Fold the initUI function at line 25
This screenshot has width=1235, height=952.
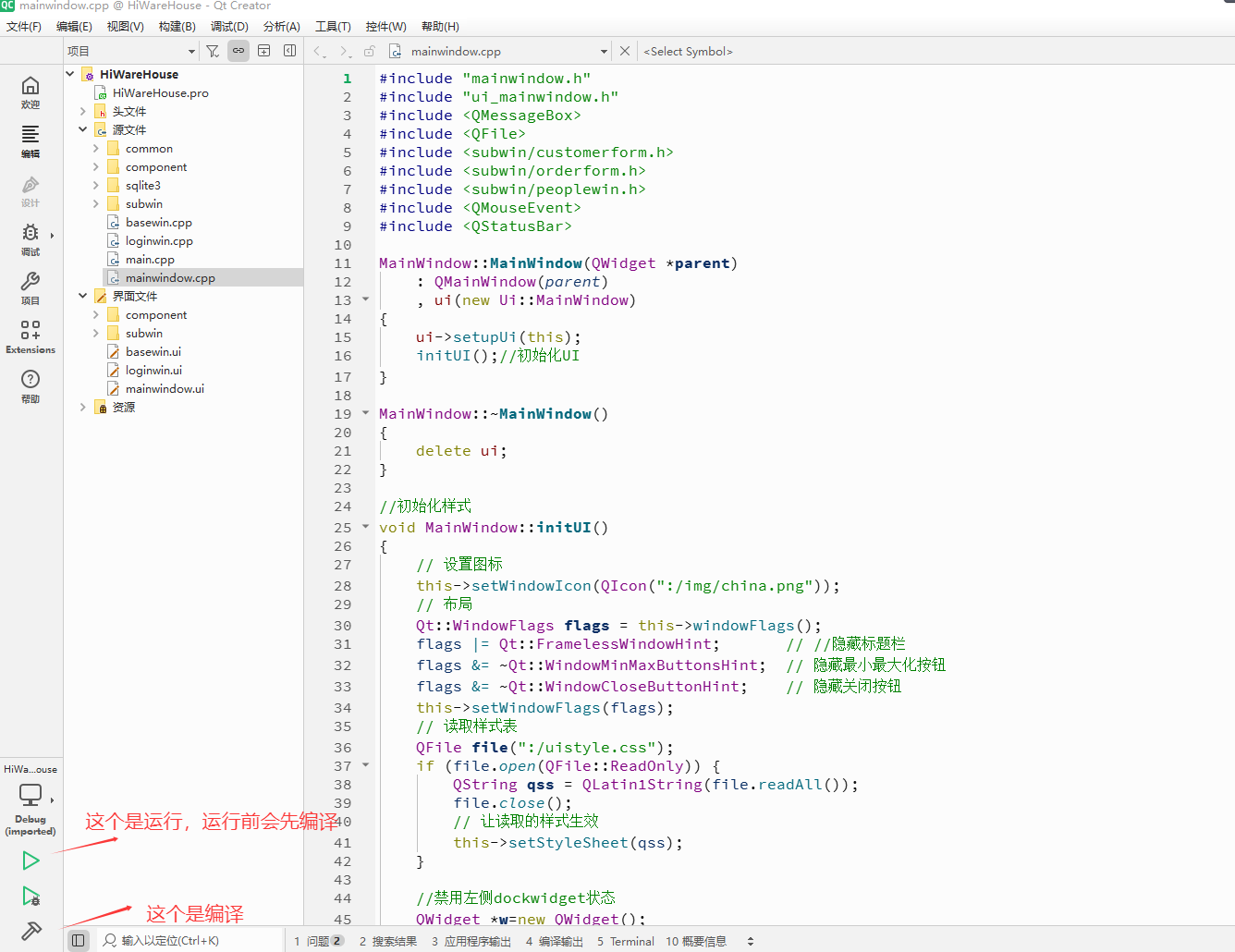(x=365, y=527)
